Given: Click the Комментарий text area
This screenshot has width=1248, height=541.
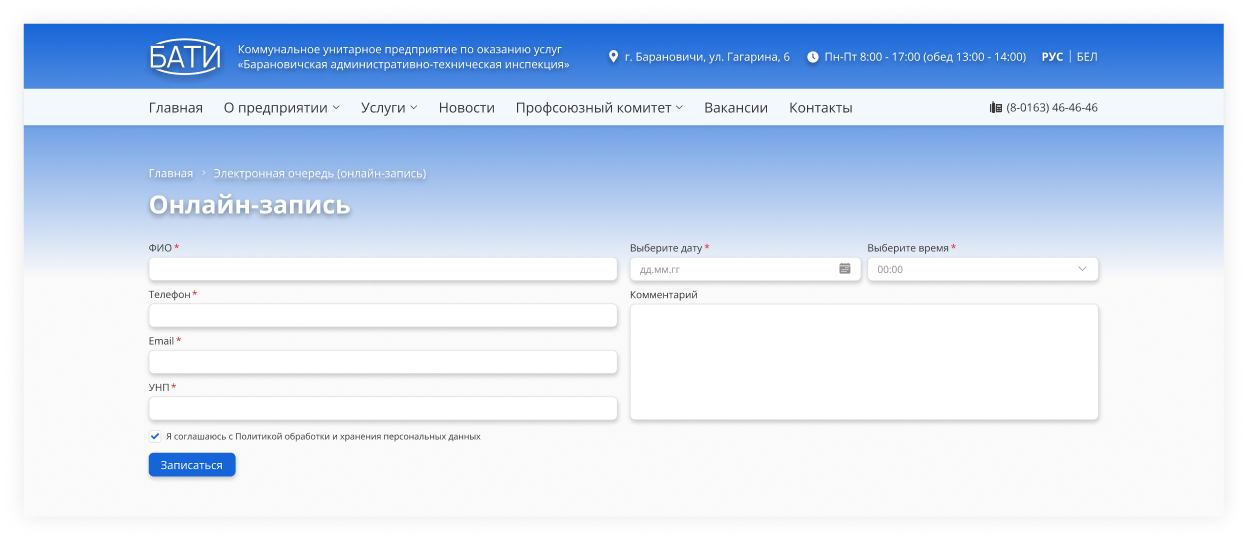Looking at the screenshot, I should point(863,362).
